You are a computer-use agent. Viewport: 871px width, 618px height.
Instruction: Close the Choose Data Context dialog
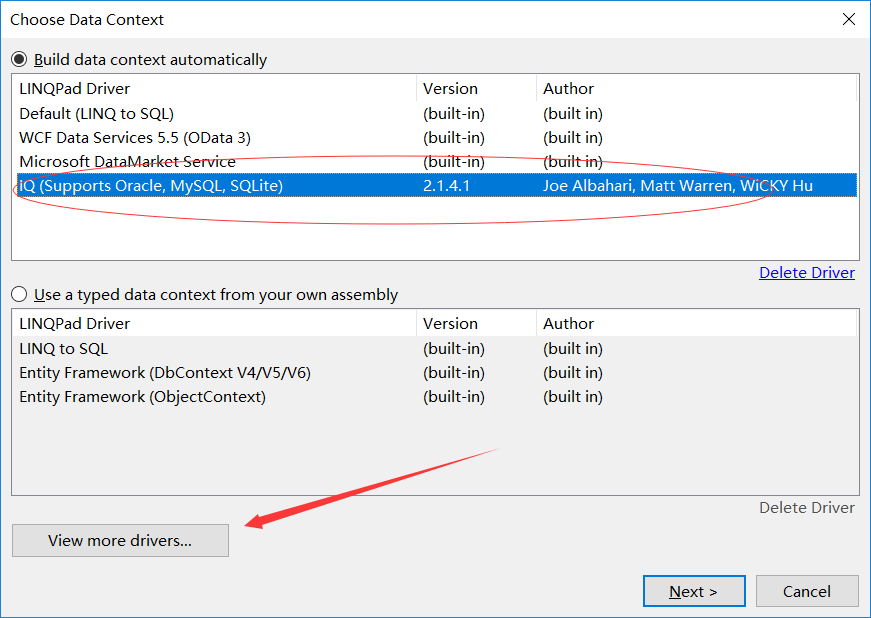click(849, 18)
